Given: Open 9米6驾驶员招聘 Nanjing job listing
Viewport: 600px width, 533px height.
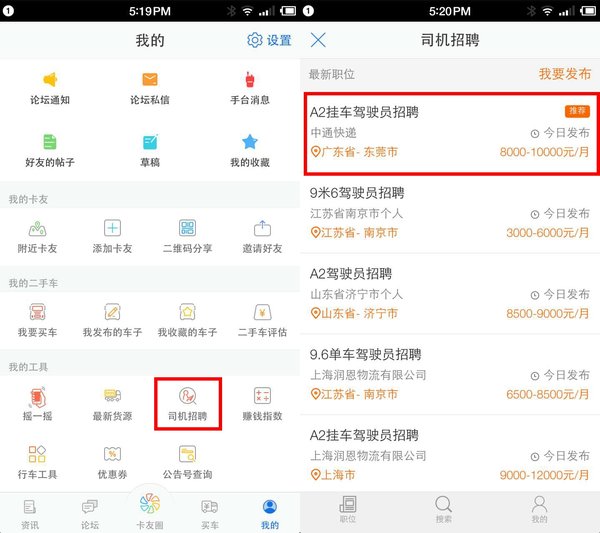Looking at the screenshot, I should point(450,212).
